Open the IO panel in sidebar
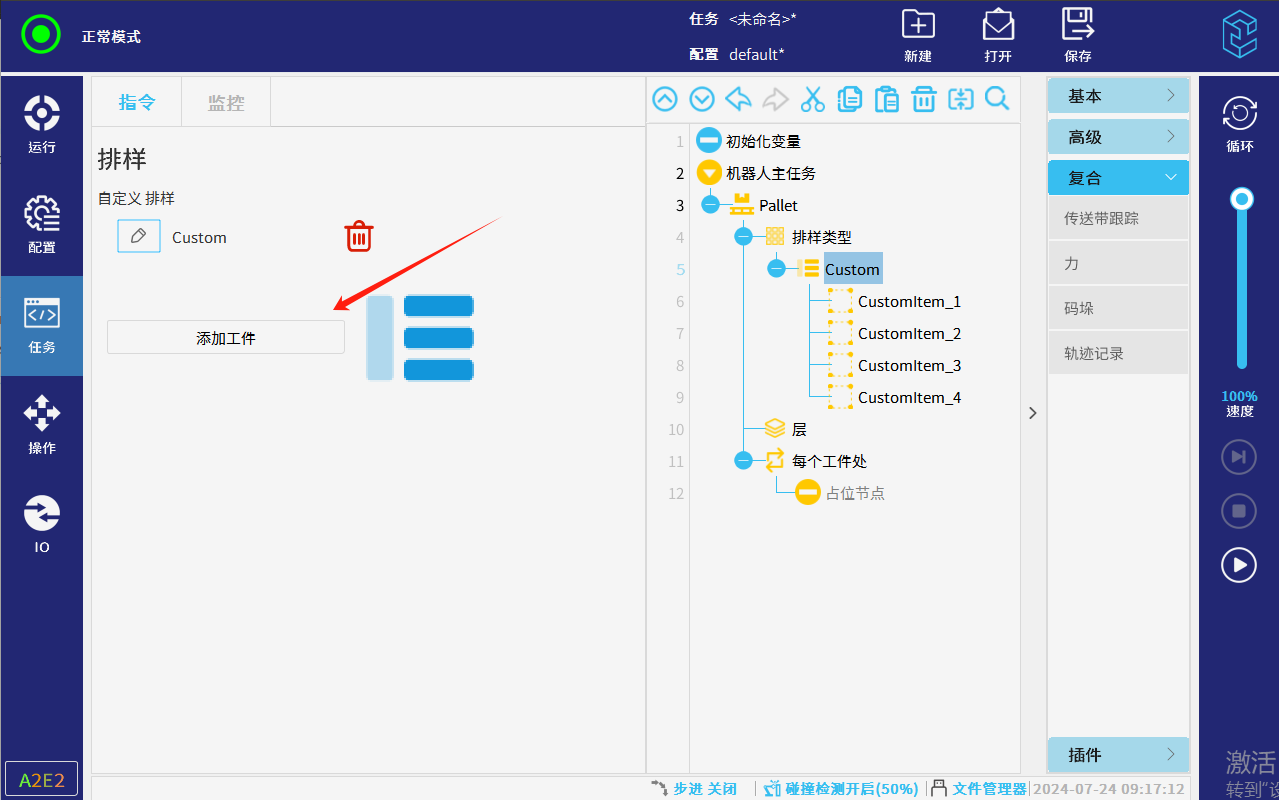Image resolution: width=1279 pixels, height=800 pixels. (x=42, y=524)
